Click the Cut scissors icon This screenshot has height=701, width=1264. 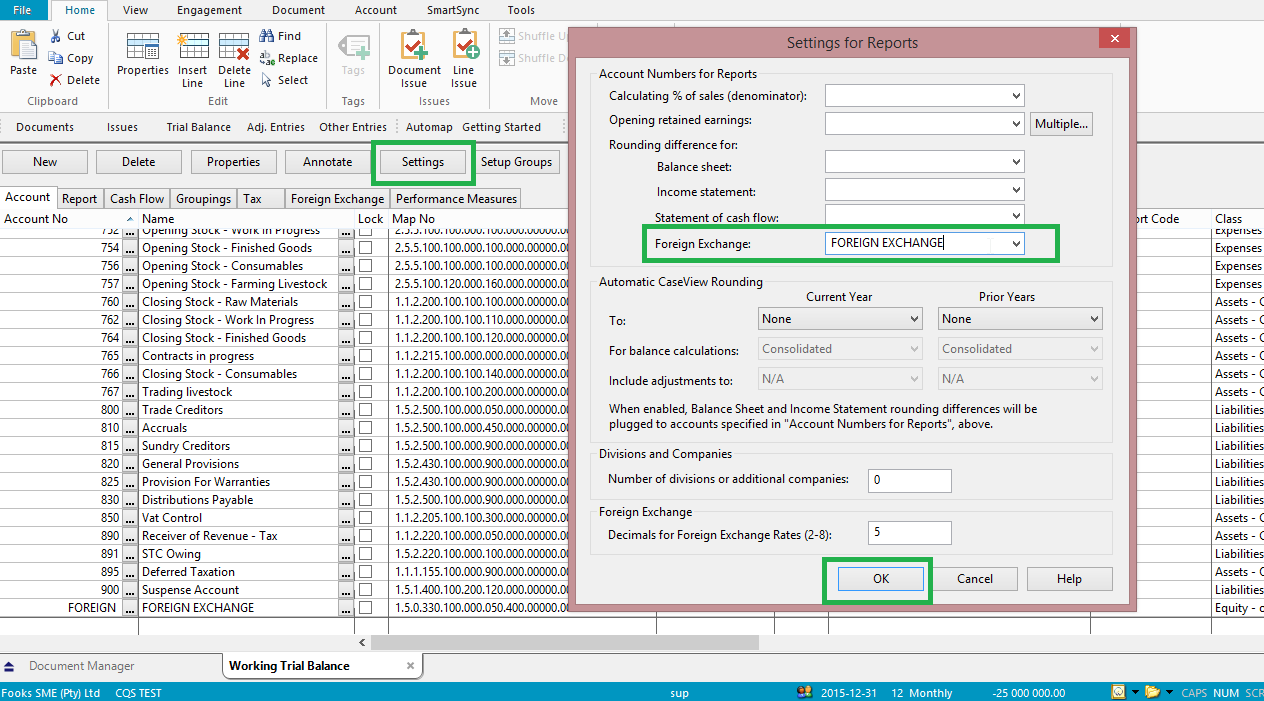[x=57, y=36]
